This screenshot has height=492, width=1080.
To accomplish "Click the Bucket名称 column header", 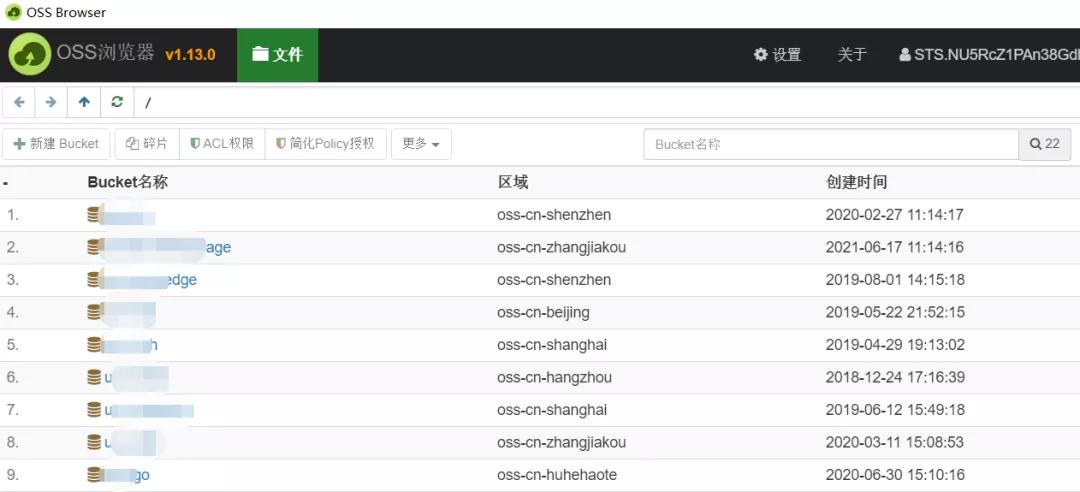I will click(x=127, y=183).
